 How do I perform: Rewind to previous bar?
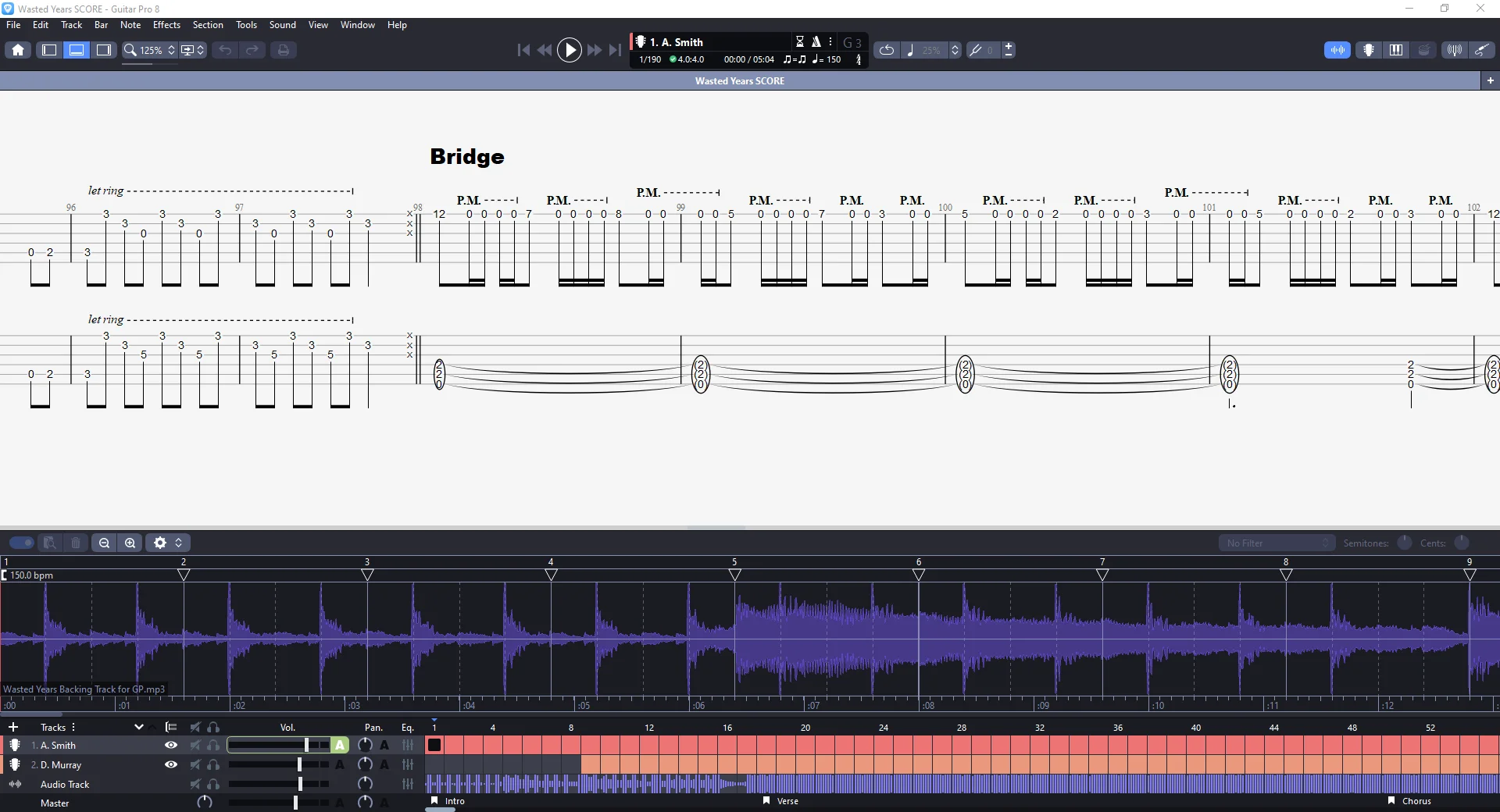tap(545, 50)
